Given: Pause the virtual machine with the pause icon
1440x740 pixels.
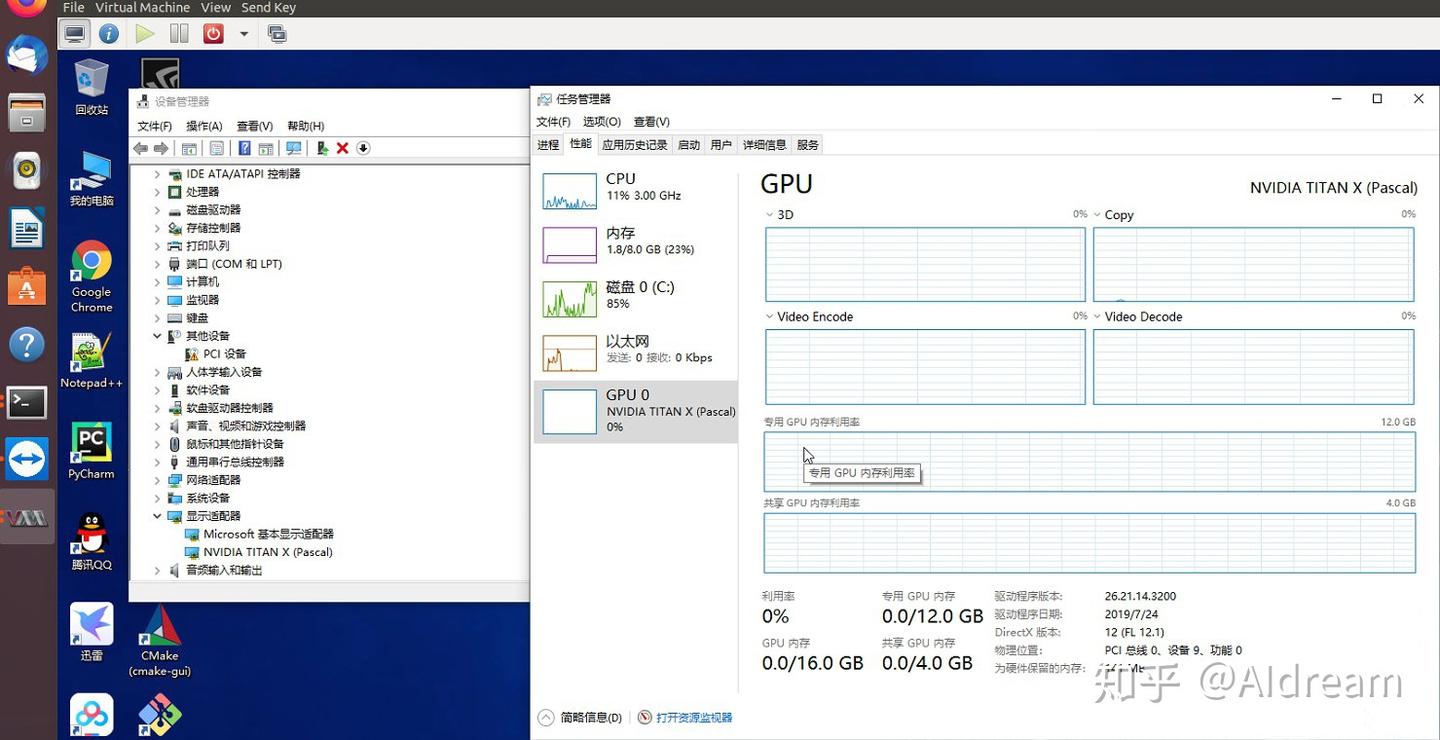Looking at the screenshot, I should pos(178,31).
